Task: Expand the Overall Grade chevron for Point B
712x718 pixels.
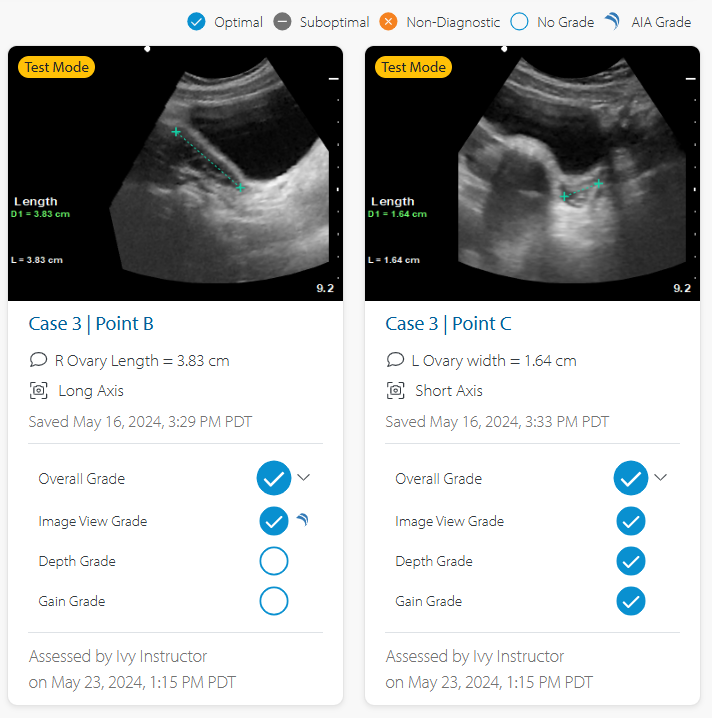Action: (x=304, y=478)
